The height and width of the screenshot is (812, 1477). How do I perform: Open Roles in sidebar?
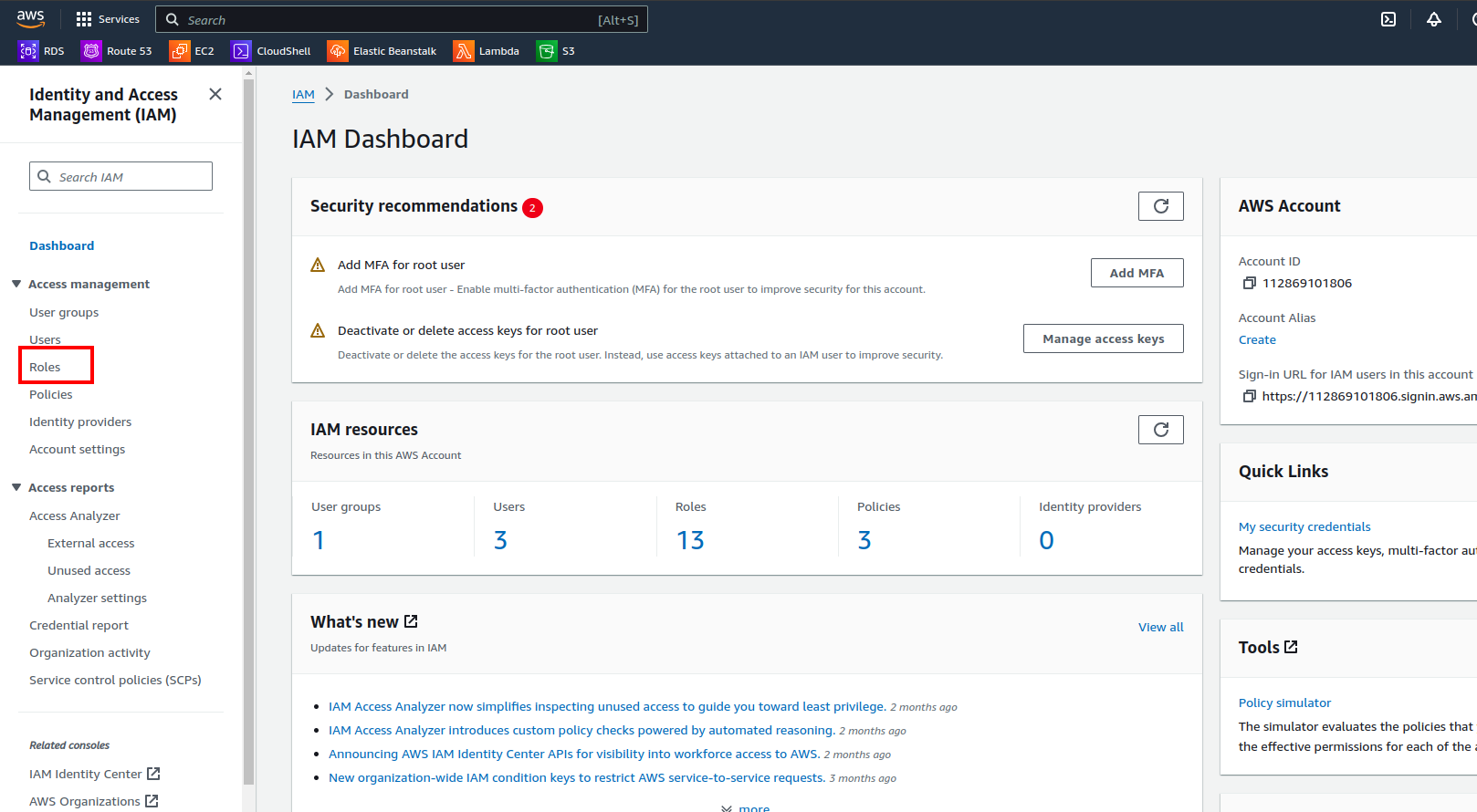pos(45,367)
